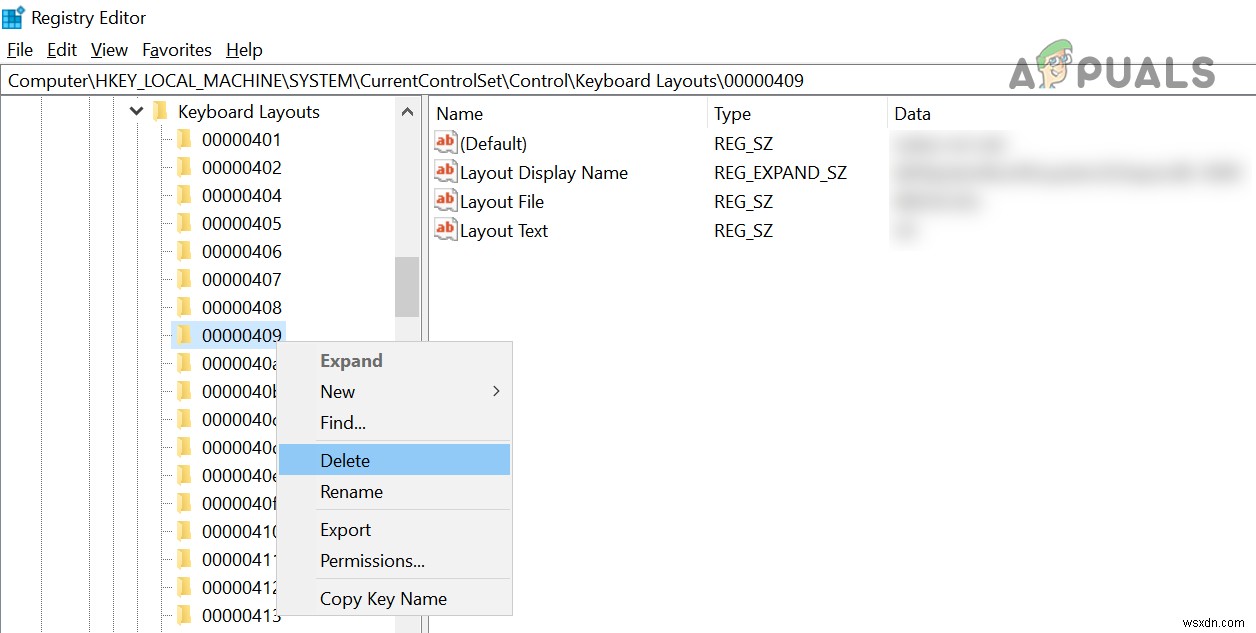Viewport: 1256px width, 633px height.
Task: Click the folder icon for key 00000404
Action: [x=184, y=196]
